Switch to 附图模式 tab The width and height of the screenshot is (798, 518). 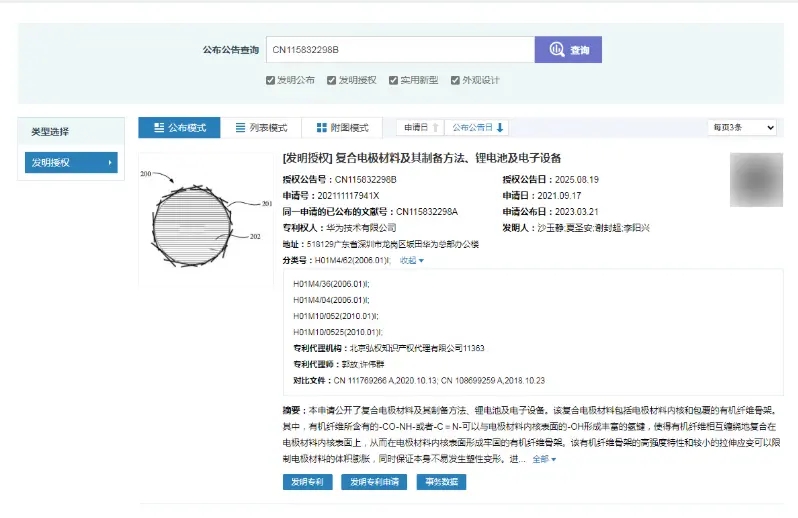[343, 127]
